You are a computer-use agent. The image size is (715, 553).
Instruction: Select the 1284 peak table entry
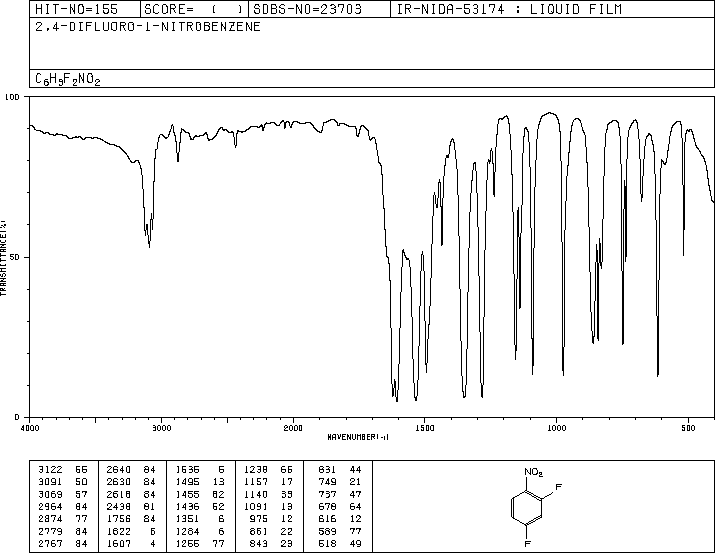200,531
